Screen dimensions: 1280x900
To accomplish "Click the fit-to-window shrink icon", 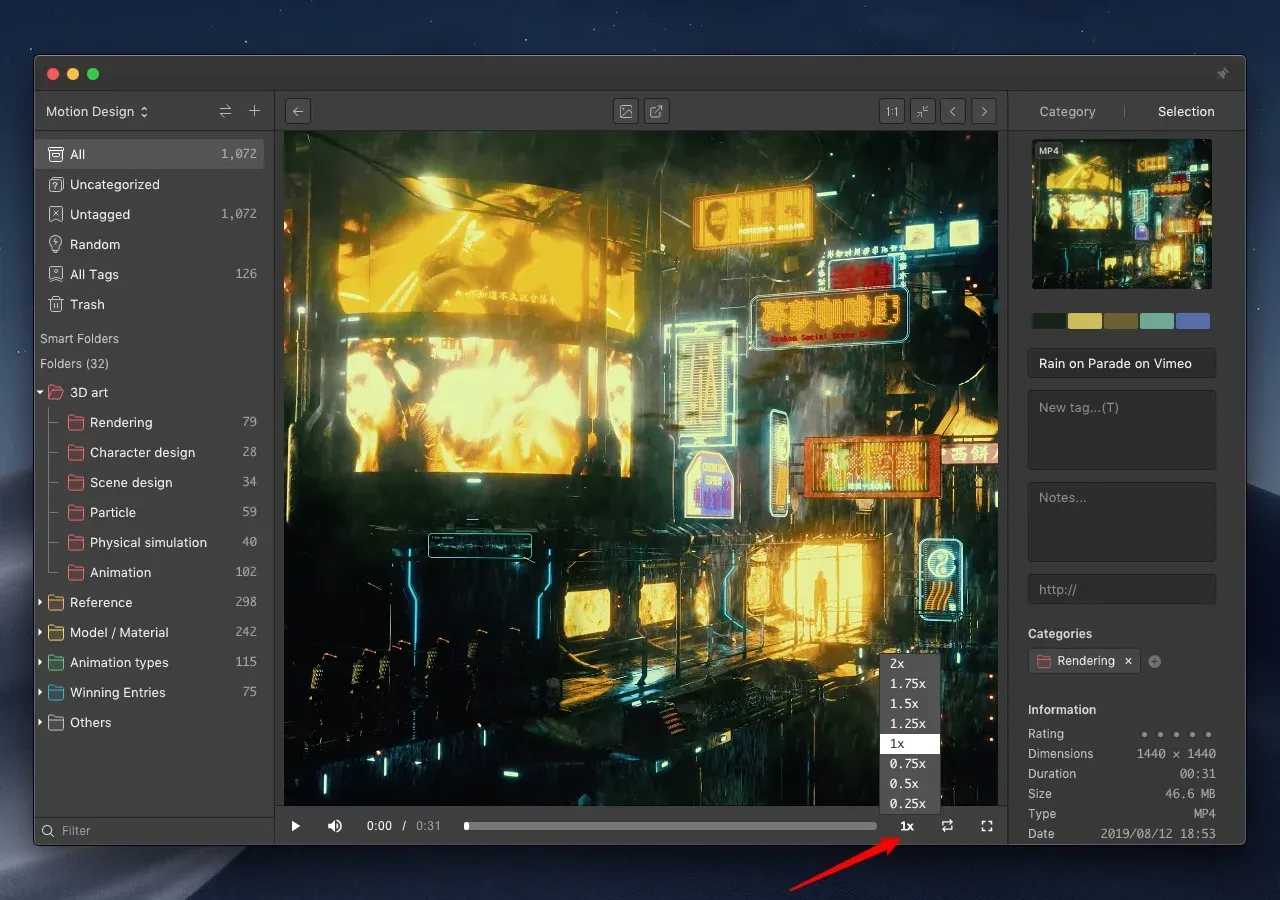I will point(923,112).
